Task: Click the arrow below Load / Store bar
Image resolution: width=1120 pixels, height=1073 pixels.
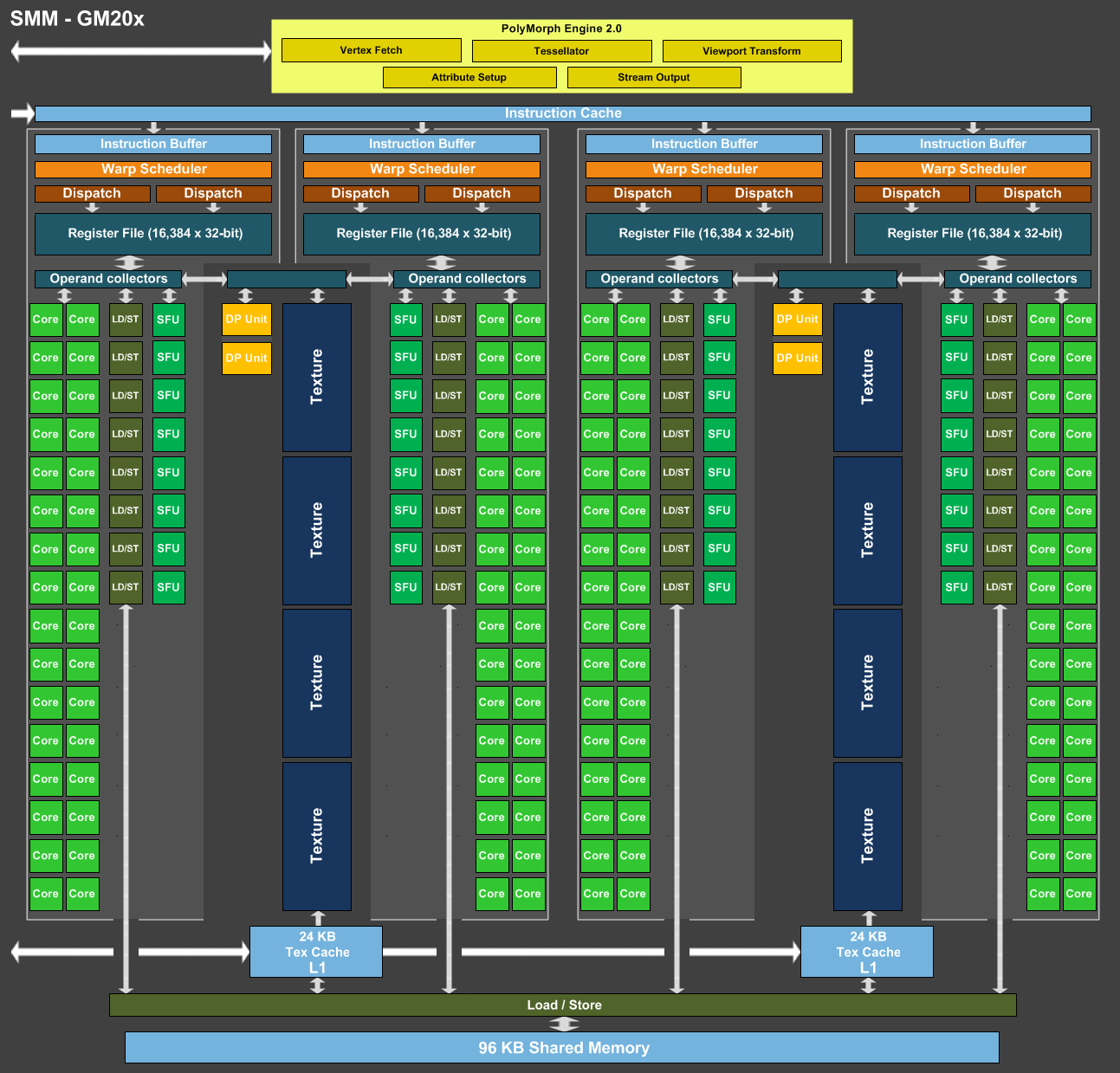Action: pos(564,1025)
